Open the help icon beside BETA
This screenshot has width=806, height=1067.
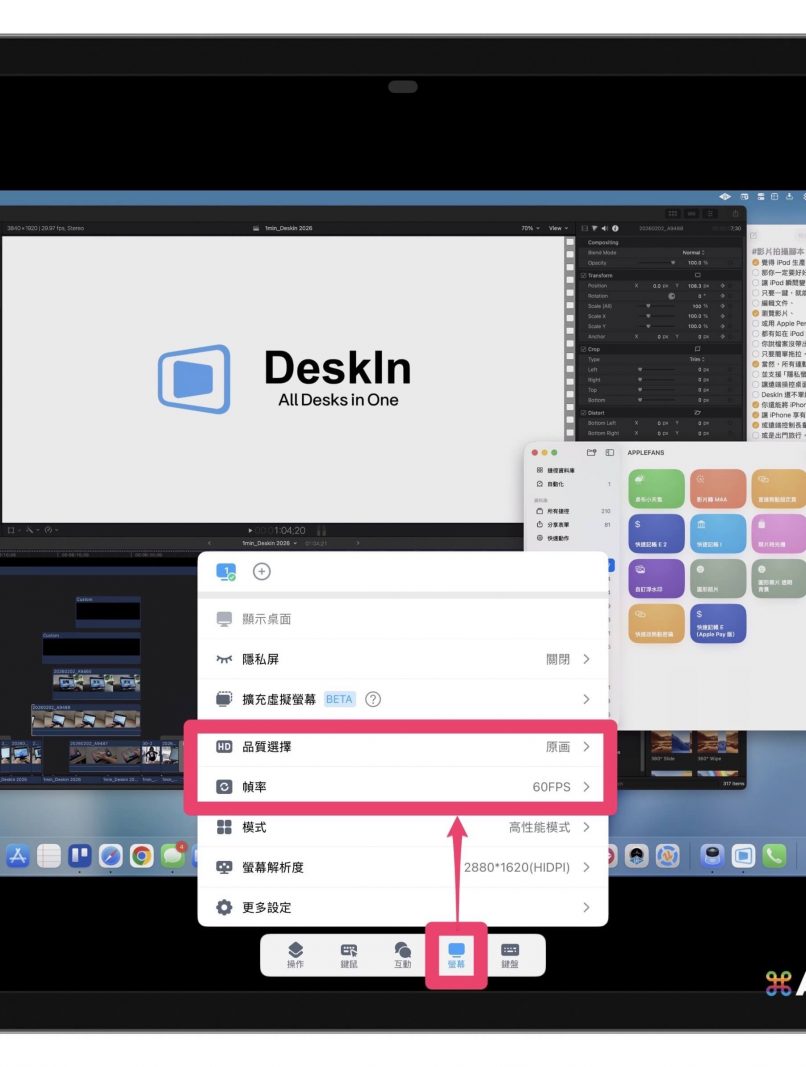[373, 699]
